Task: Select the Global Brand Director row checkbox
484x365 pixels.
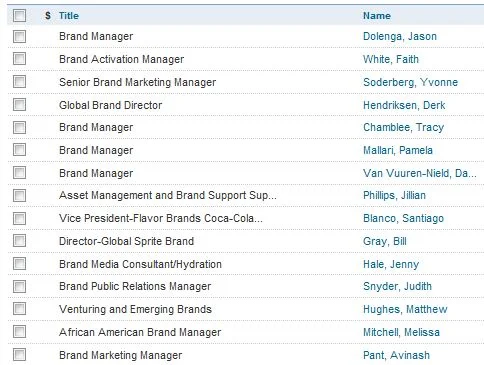Action: pyautogui.click(x=19, y=105)
